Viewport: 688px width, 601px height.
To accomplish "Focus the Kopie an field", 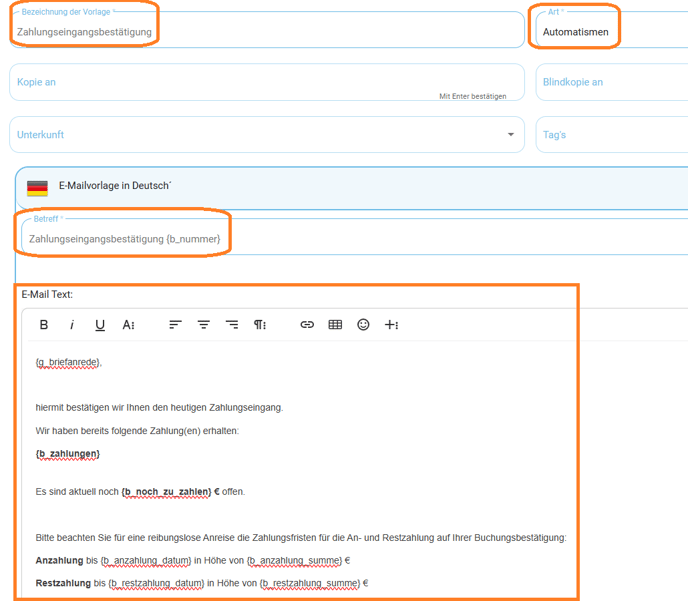I will (267, 82).
